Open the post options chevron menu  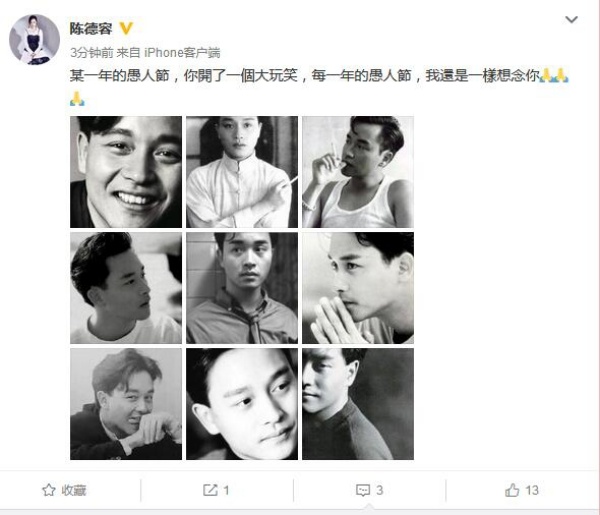point(571,19)
